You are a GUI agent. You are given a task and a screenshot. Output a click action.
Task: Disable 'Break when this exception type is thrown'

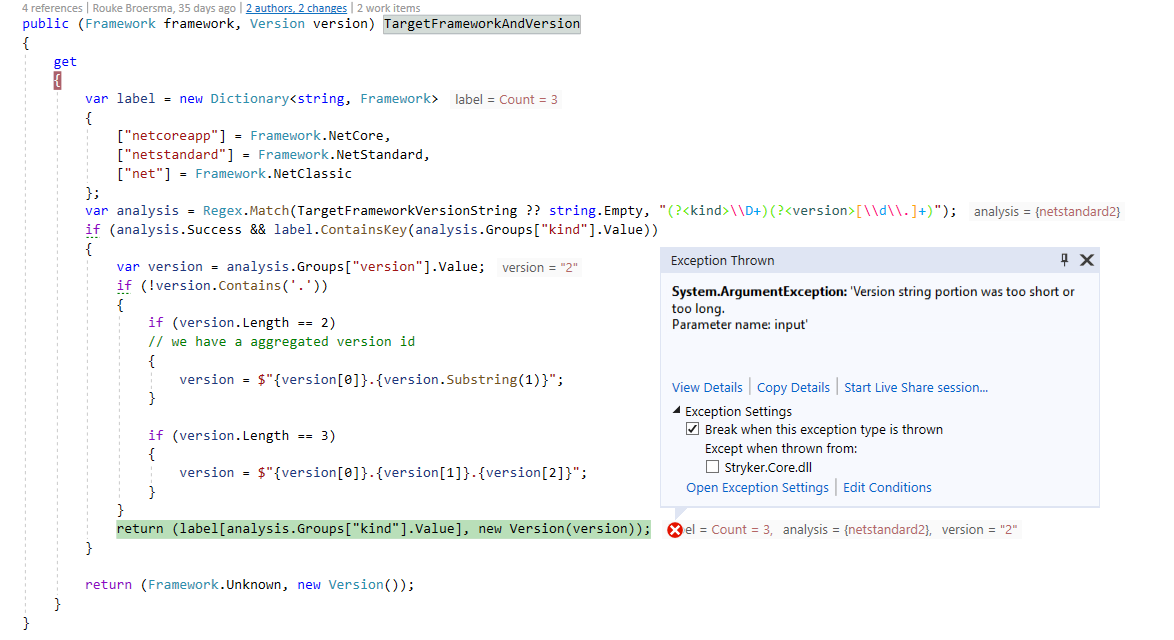click(692, 428)
